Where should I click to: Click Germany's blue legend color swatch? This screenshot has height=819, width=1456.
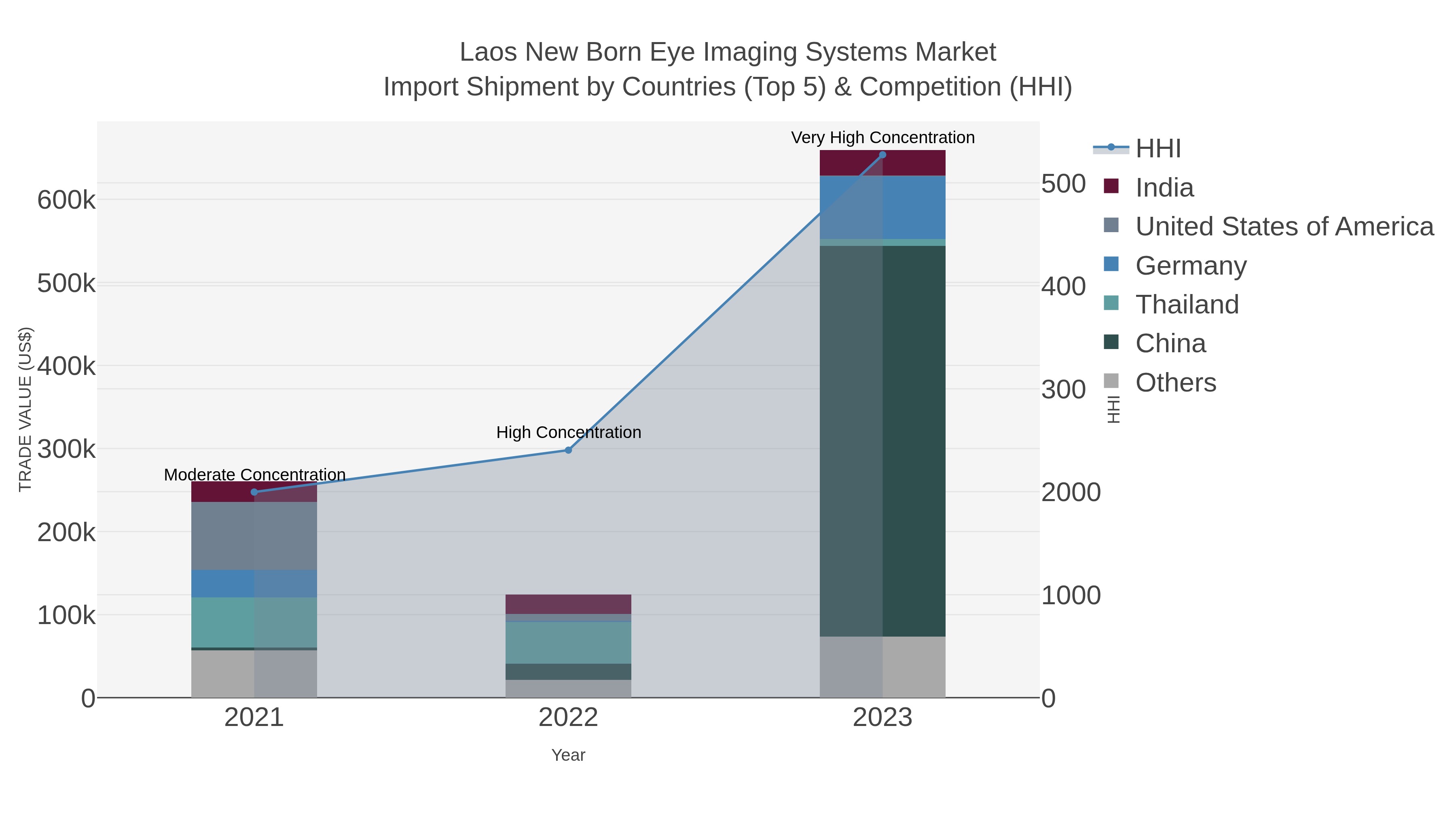(x=1111, y=264)
